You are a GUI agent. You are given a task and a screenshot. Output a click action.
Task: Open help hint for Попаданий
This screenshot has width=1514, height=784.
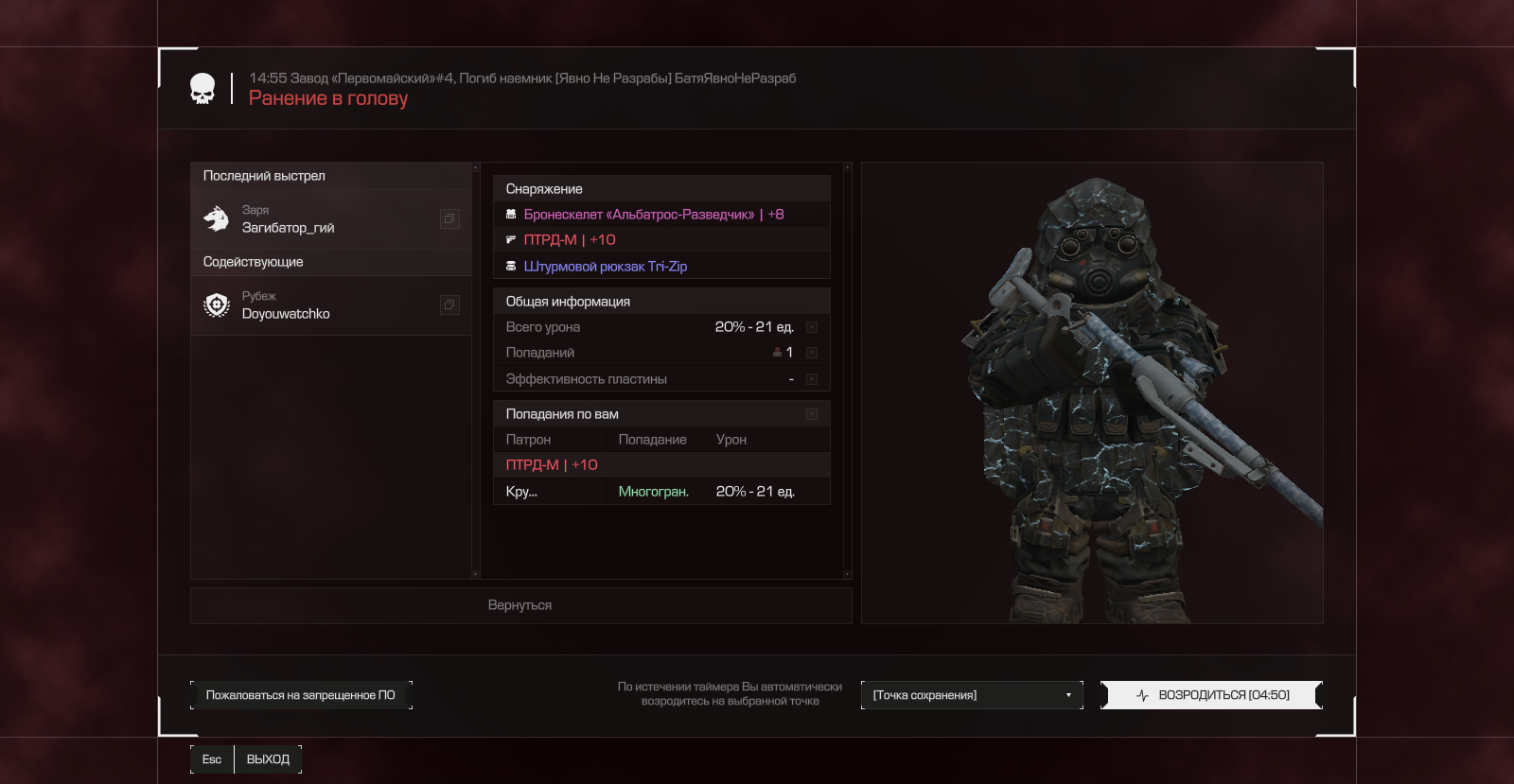[x=811, y=353]
